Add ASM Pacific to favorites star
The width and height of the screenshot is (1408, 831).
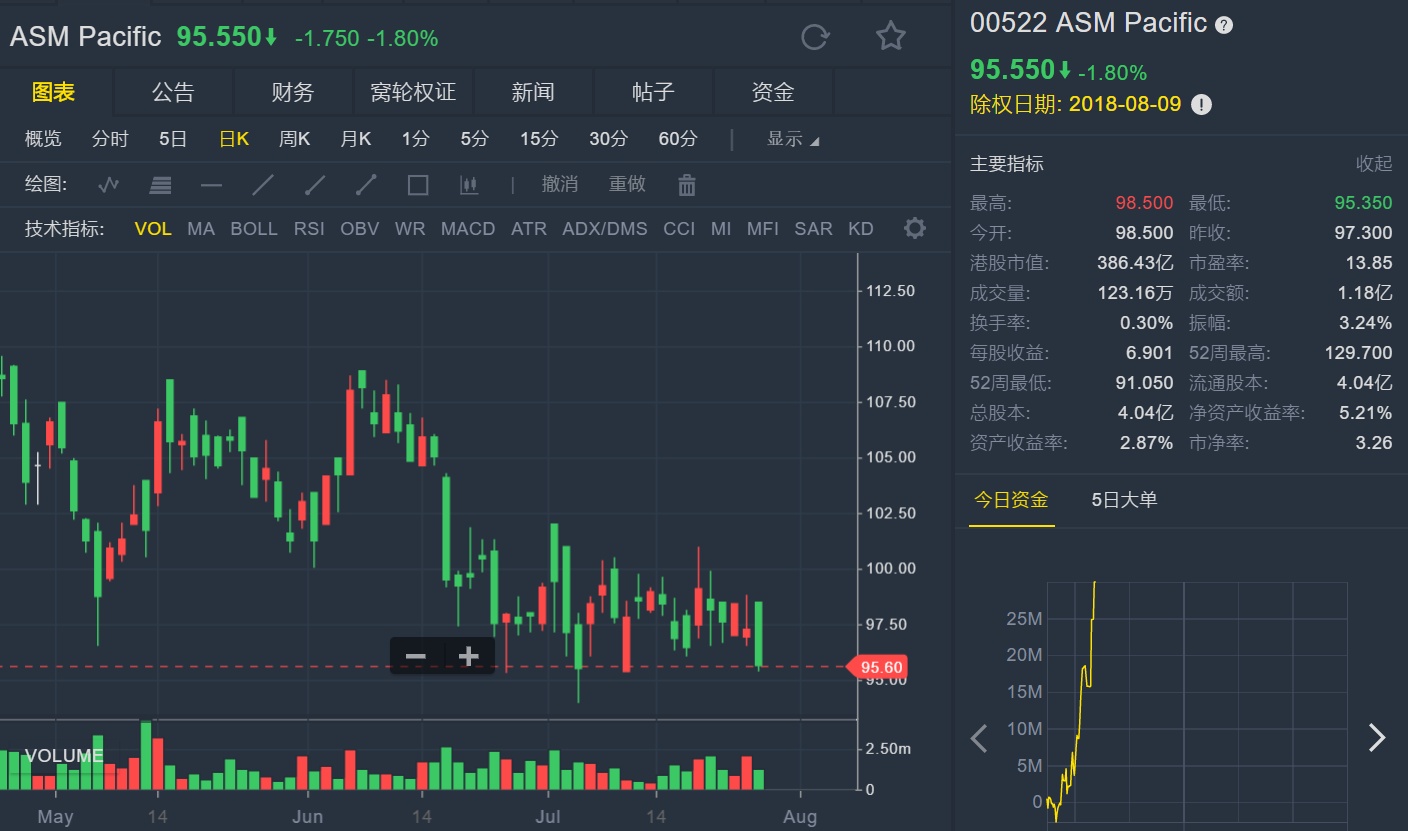[890, 37]
